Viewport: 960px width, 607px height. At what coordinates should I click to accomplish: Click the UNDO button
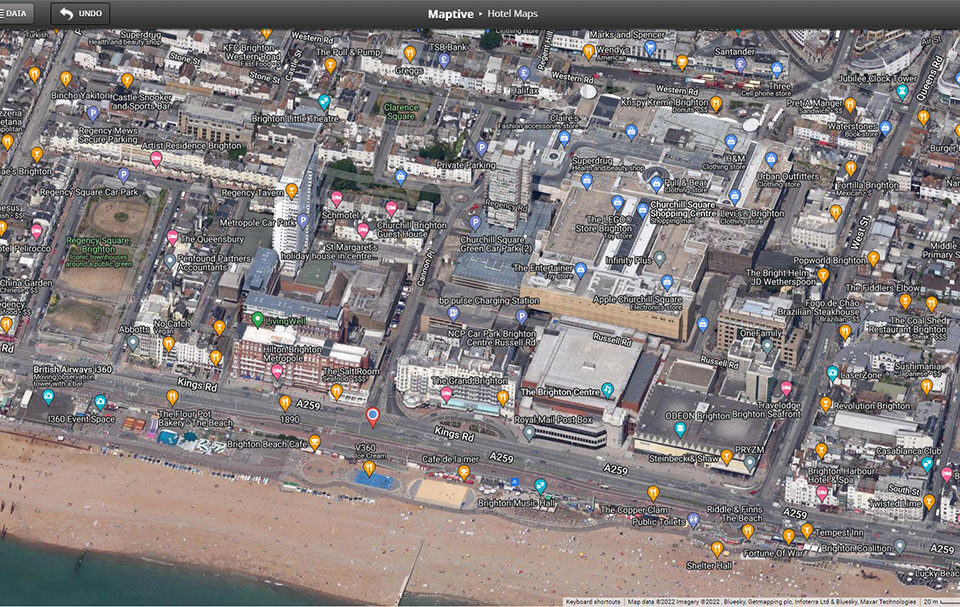[80, 14]
